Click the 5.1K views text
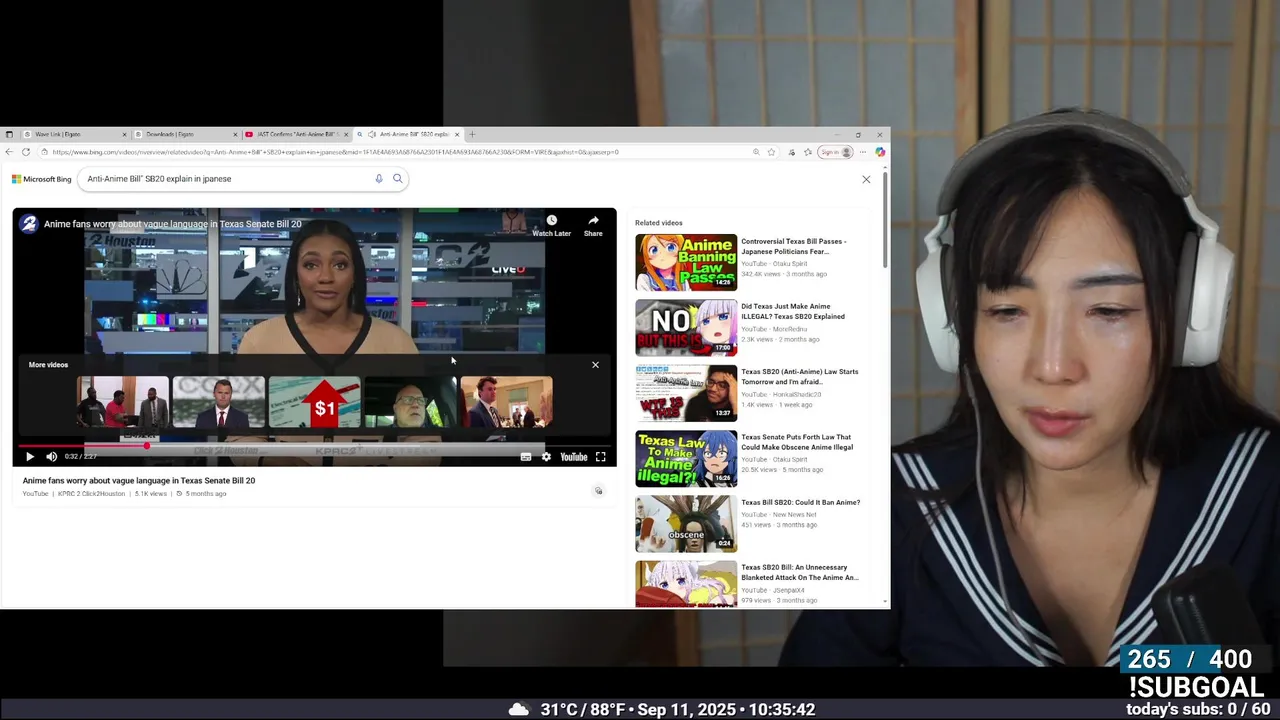 point(151,494)
